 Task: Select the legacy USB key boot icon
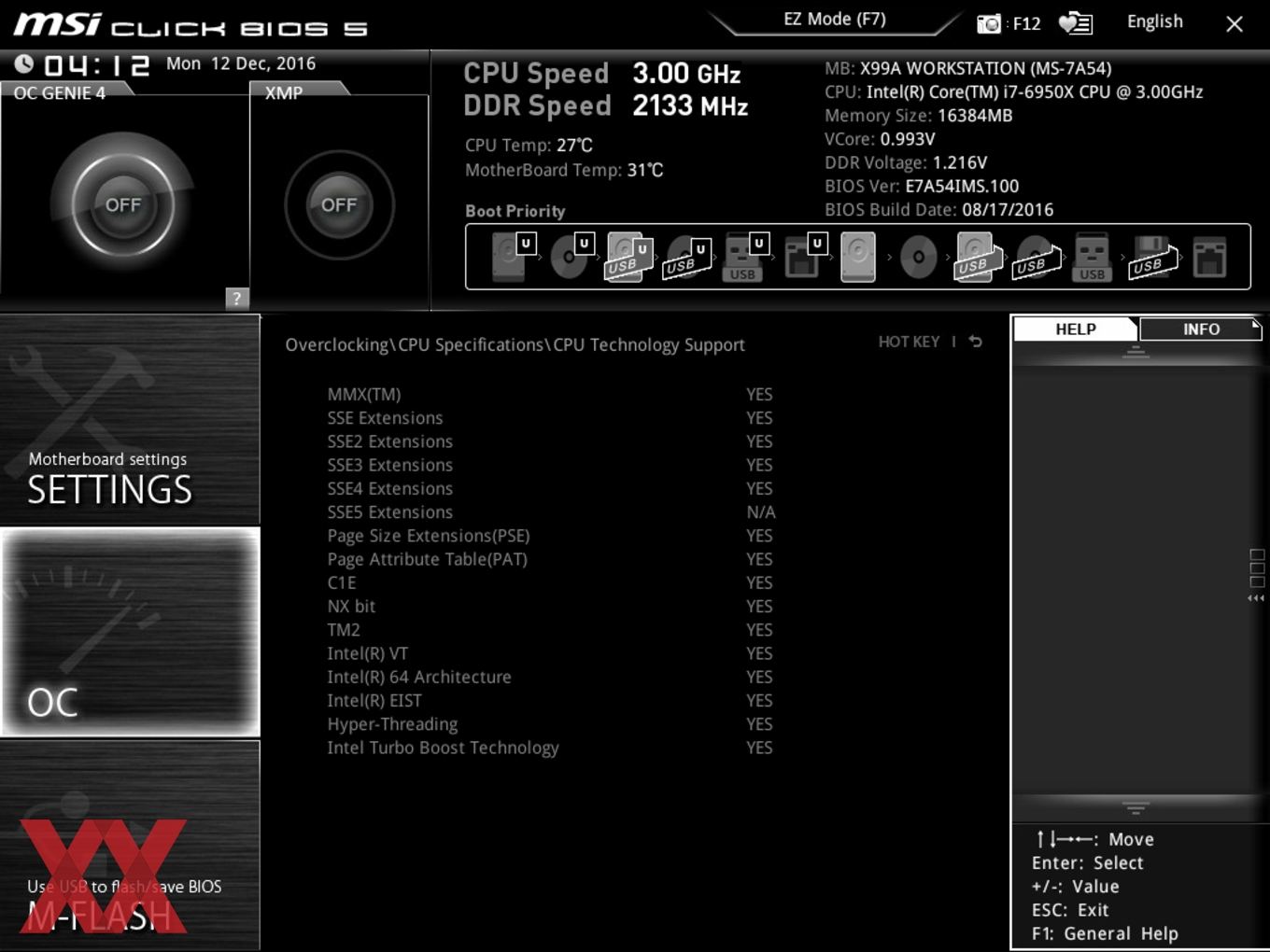coord(1092,257)
